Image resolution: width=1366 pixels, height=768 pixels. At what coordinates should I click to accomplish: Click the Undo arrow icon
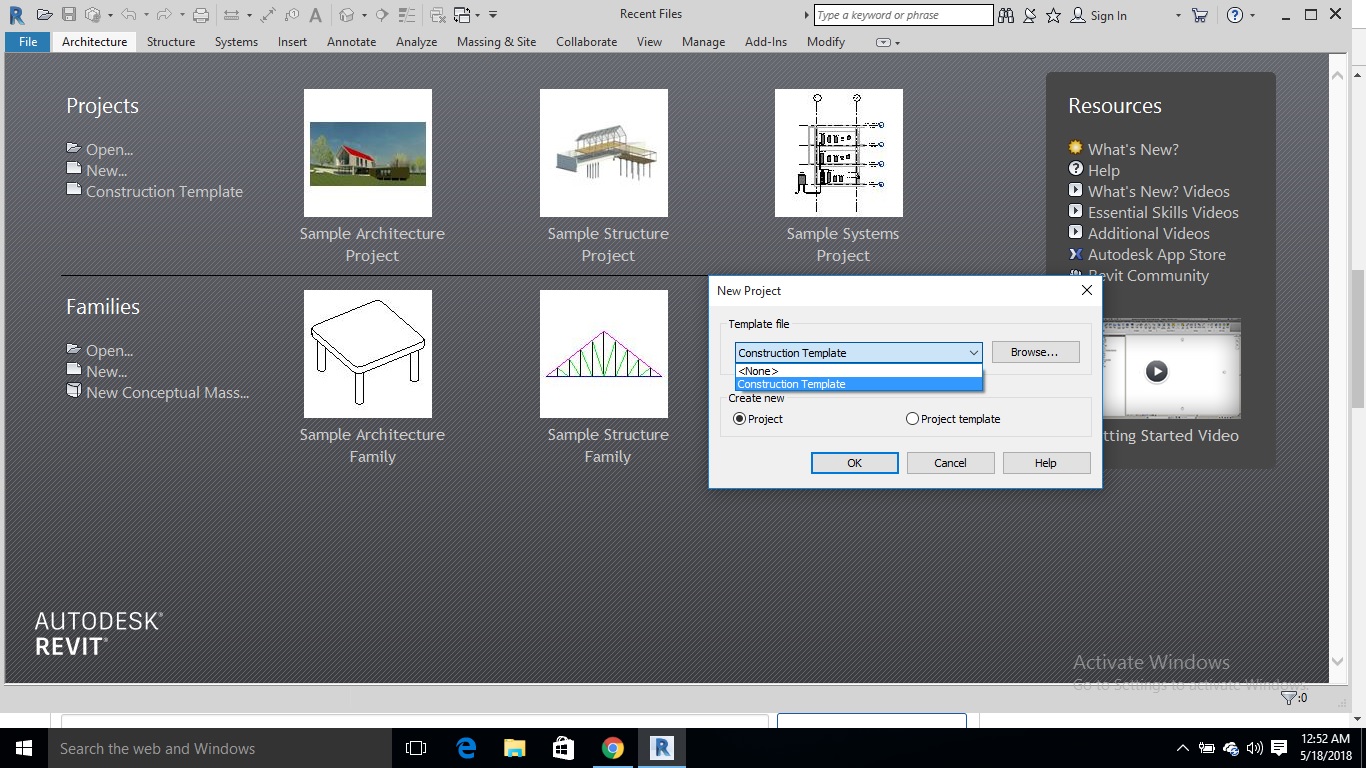click(129, 15)
